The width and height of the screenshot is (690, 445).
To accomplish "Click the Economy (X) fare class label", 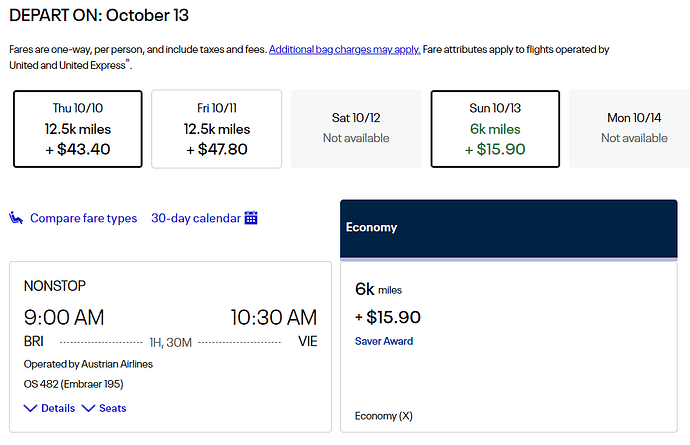I will click(x=384, y=416).
